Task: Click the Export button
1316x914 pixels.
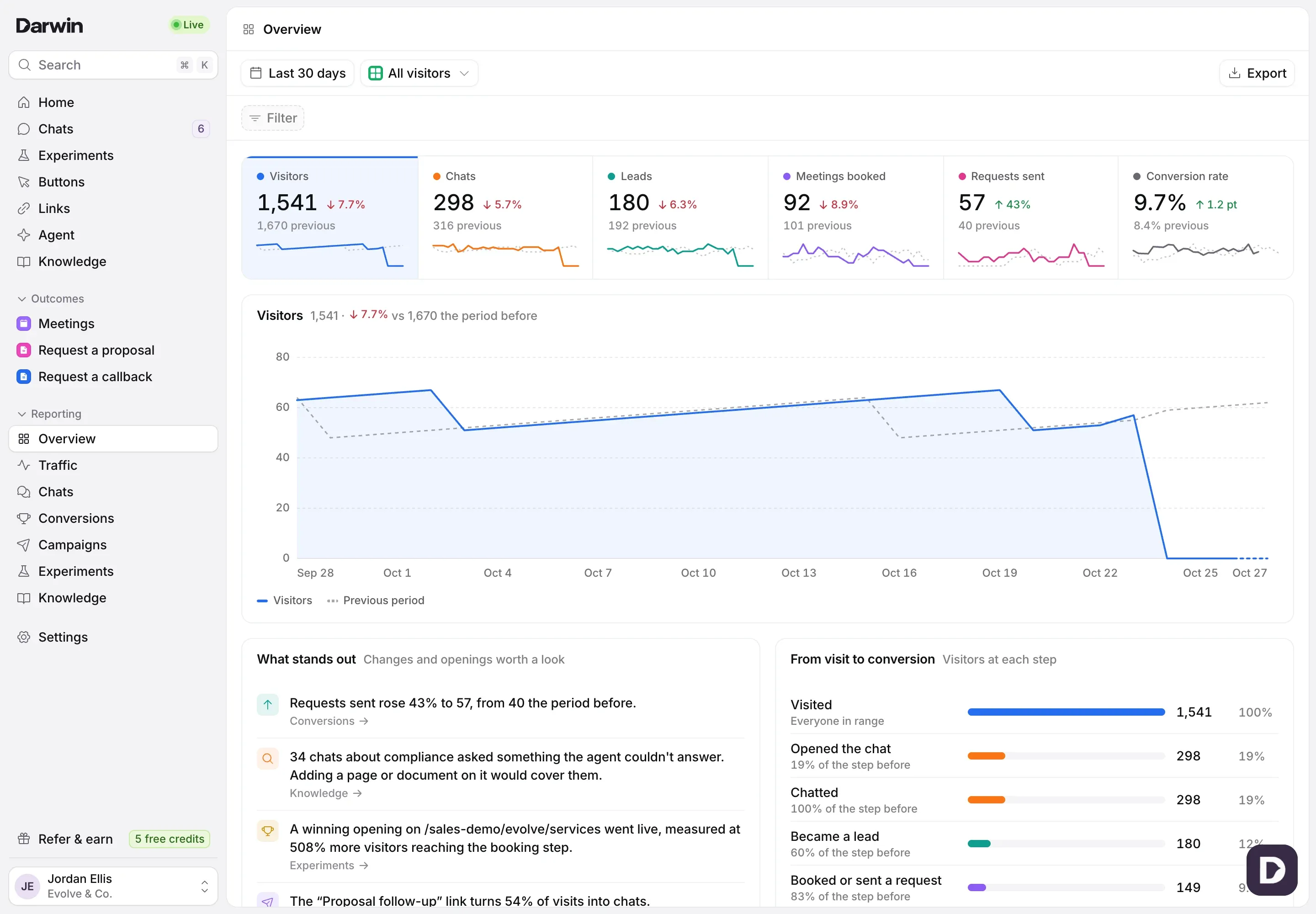Action: pyautogui.click(x=1257, y=73)
